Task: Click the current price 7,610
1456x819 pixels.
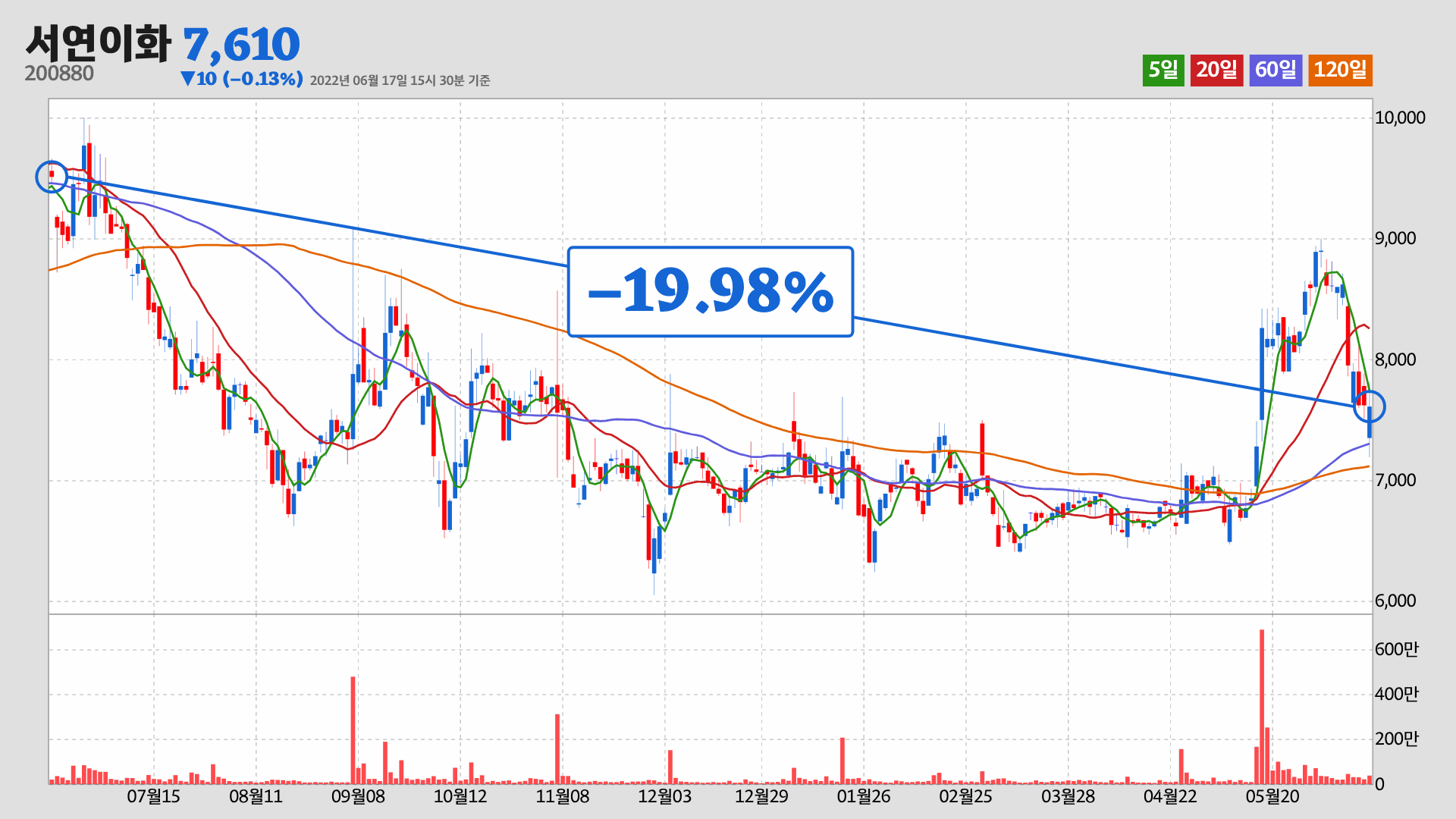Action: point(241,45)
